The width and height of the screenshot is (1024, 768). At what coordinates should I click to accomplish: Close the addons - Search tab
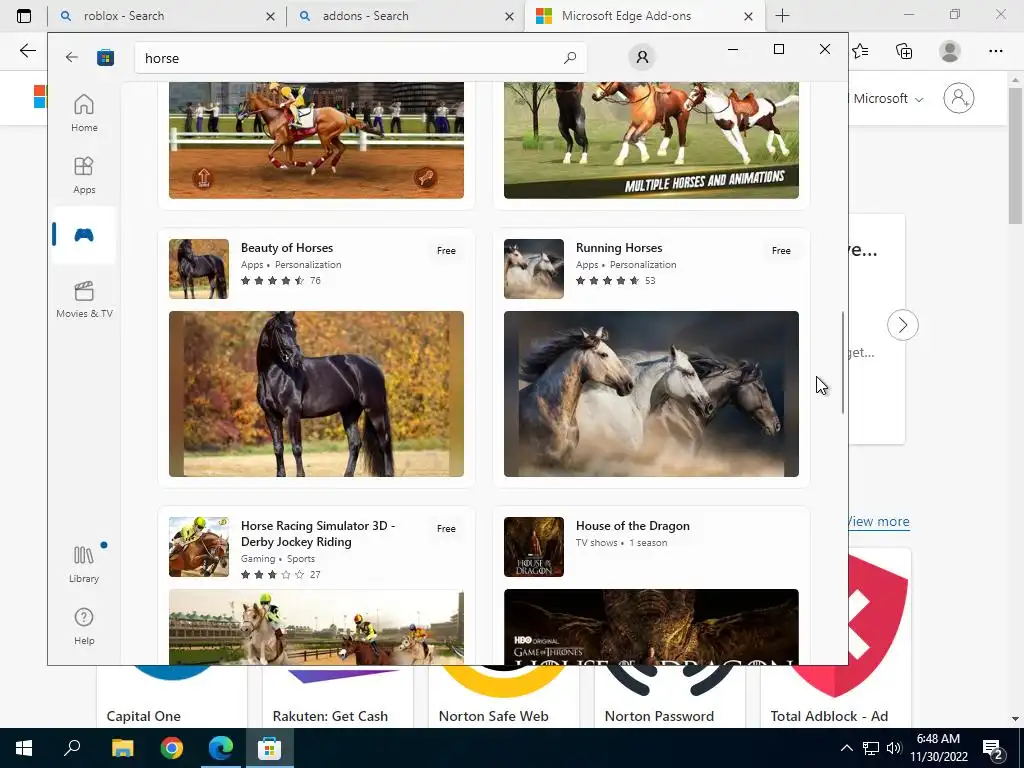(509, 16)
